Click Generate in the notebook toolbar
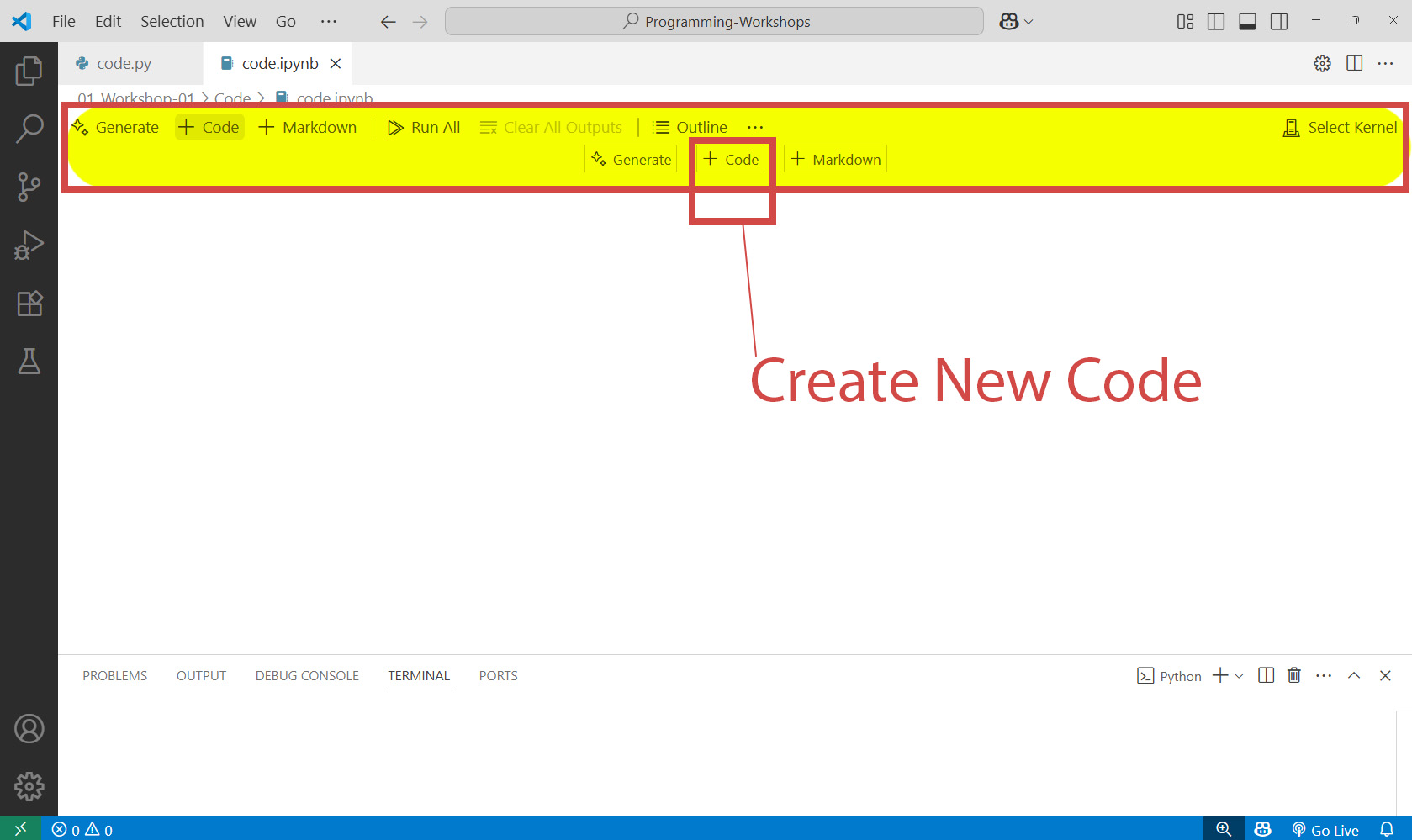This screenshot has height=840, width=1412. pos(116,127)
